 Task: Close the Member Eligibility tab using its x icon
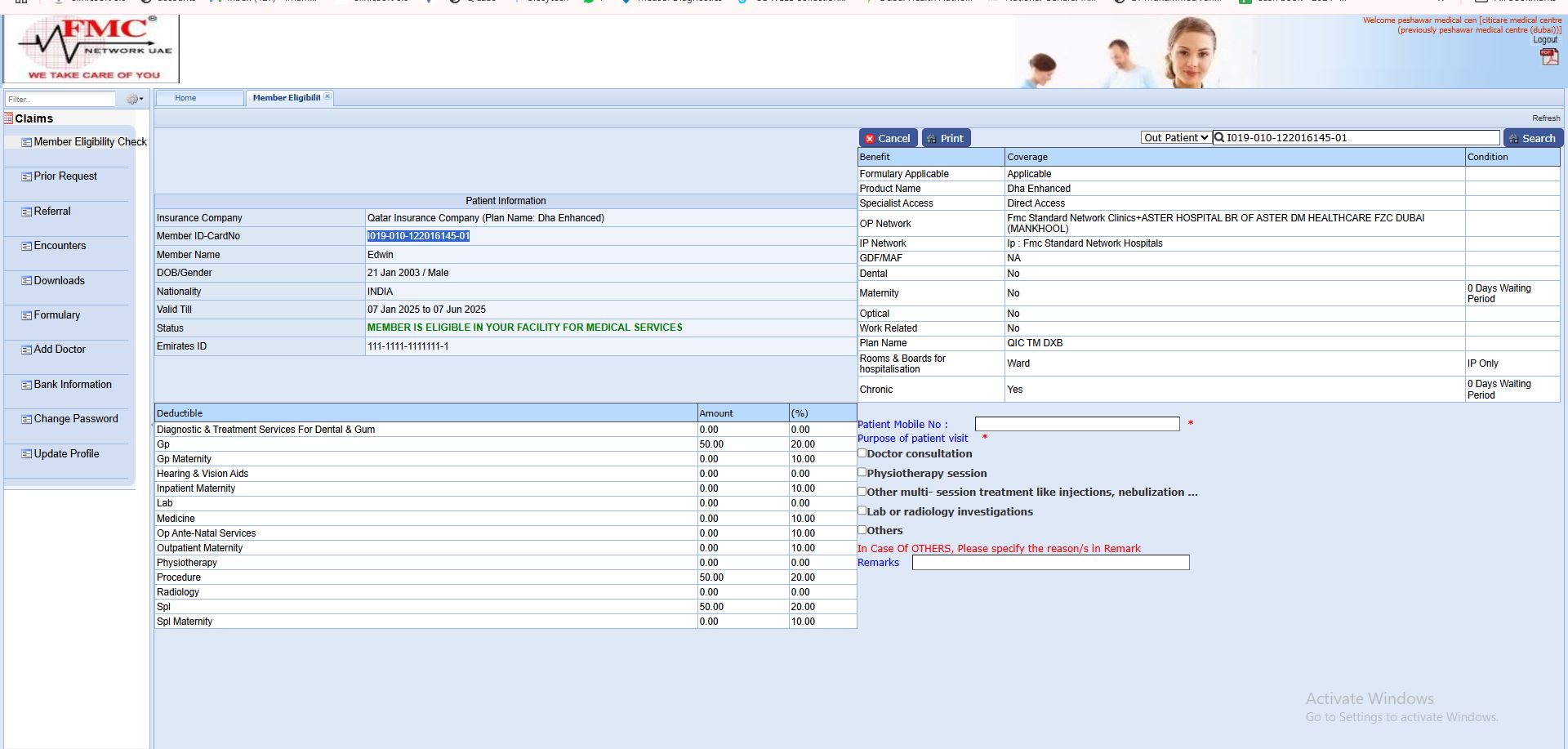pos(327,96)
